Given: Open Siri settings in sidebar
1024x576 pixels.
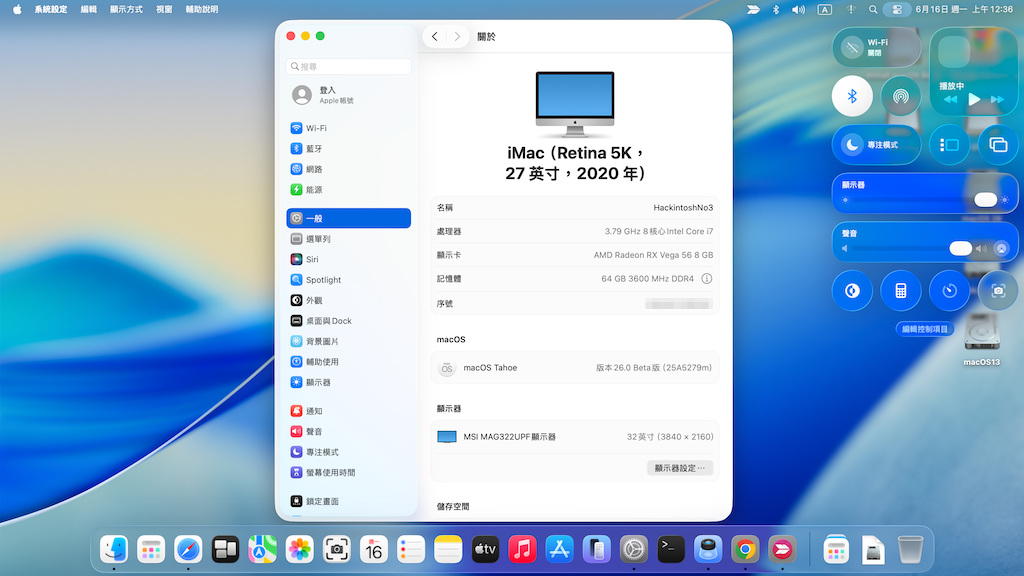Looking at the screenshot, I should (348, 259).
